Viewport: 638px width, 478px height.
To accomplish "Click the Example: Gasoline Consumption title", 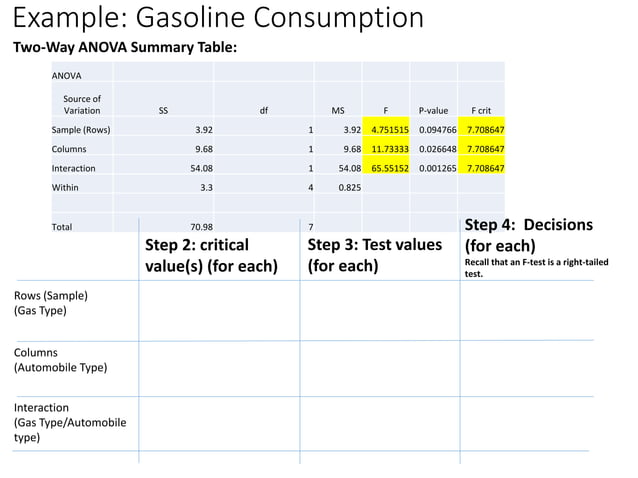I will coord(218,17).
